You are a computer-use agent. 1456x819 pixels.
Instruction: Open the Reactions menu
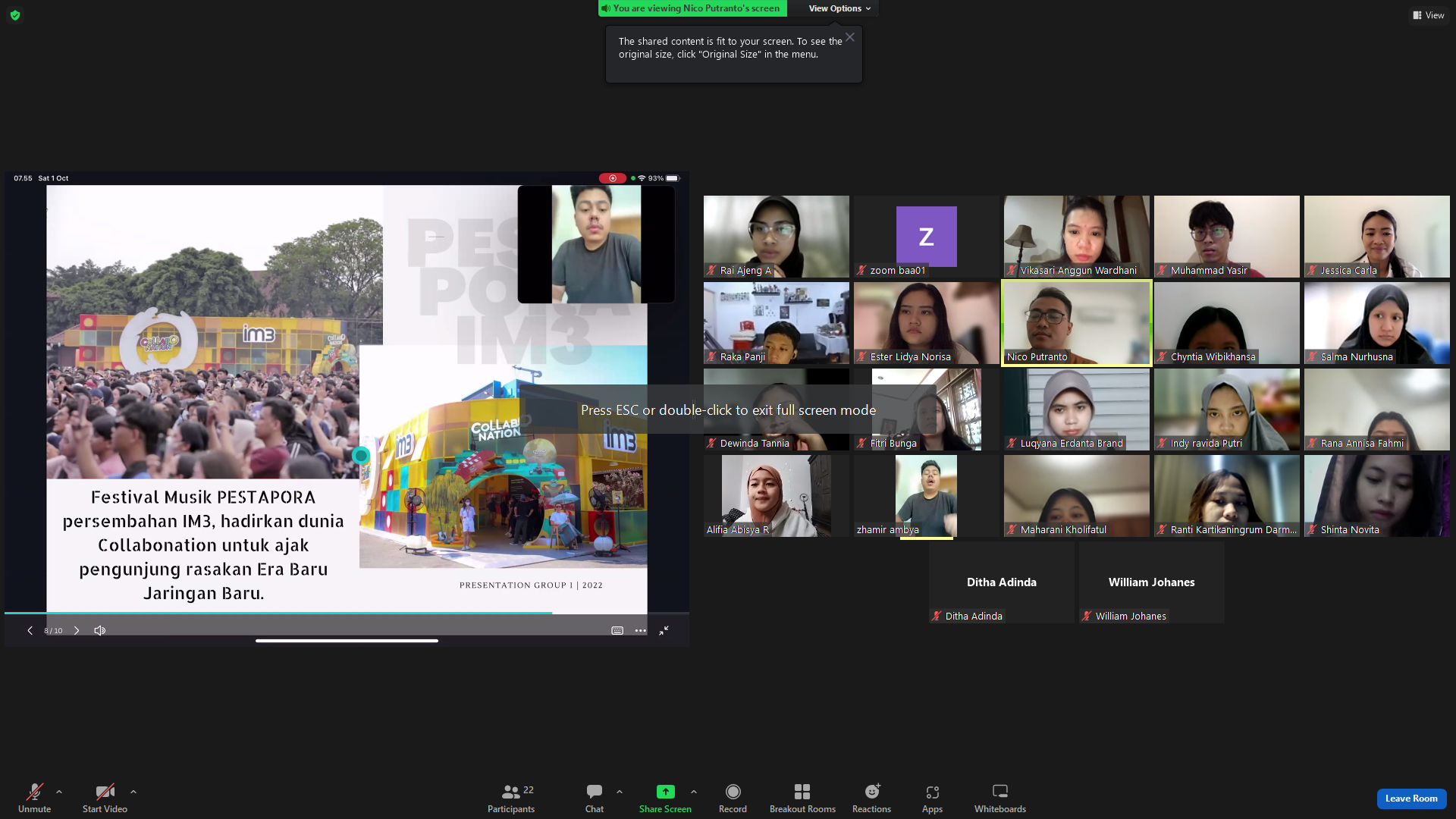871,798
